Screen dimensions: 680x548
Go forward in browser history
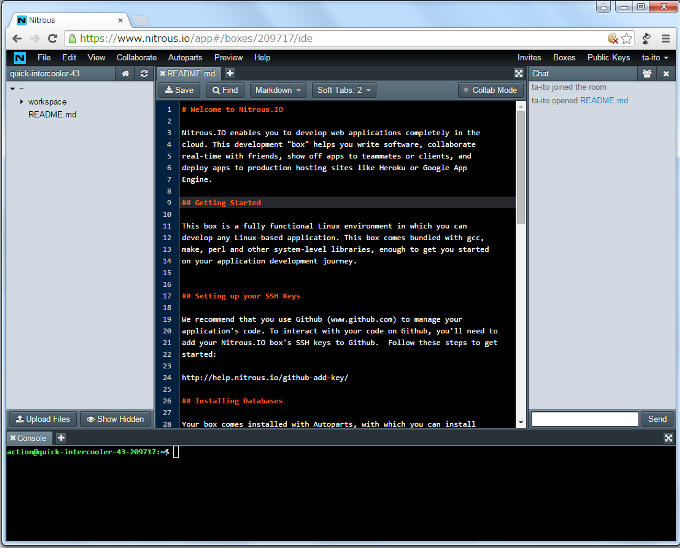(x=35, y=39)
